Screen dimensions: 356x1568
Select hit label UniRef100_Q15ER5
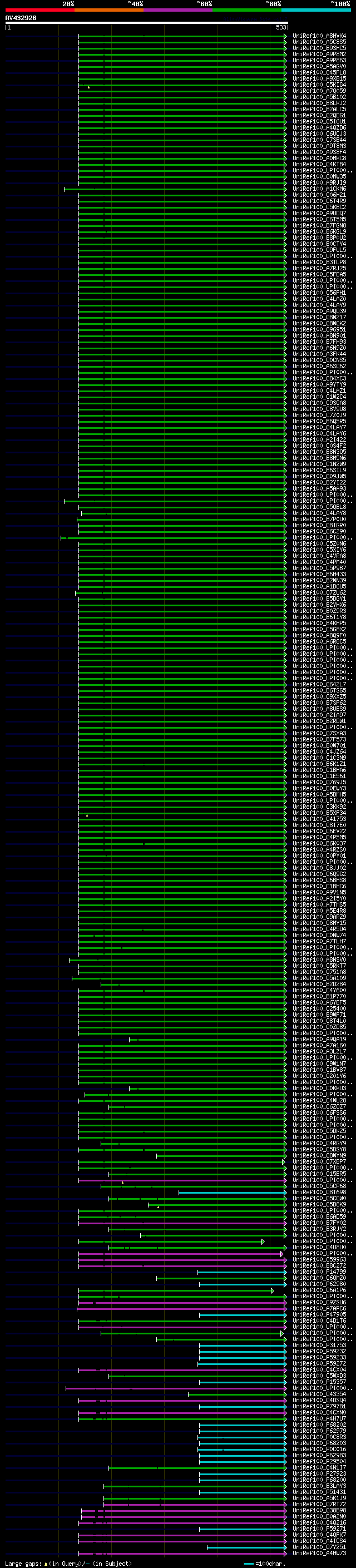point(319,1174)
